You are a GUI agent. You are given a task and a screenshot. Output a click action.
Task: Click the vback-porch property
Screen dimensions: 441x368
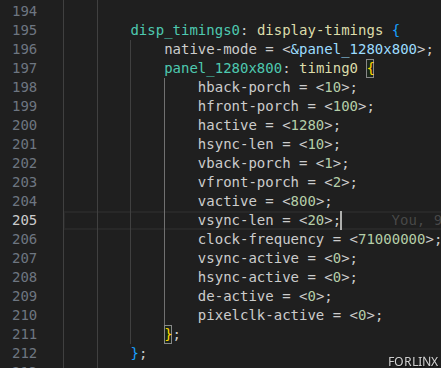[x=244, y=163]
